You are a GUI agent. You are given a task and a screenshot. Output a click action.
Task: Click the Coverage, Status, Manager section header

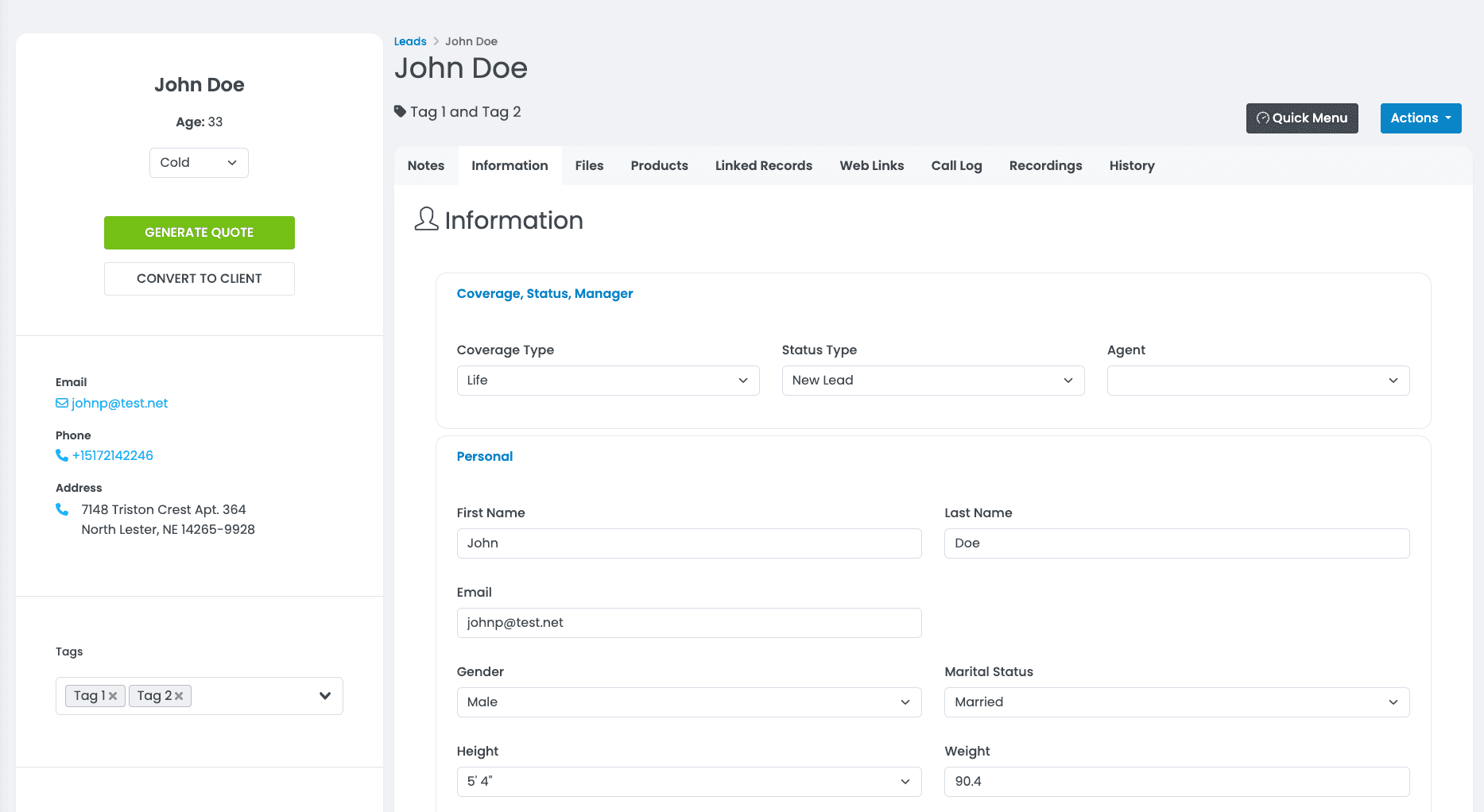[x=544, y=293]
